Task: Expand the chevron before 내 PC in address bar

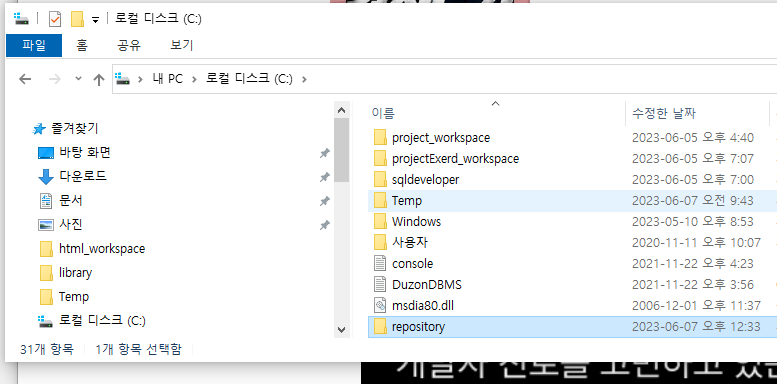Action: point(141,79)
